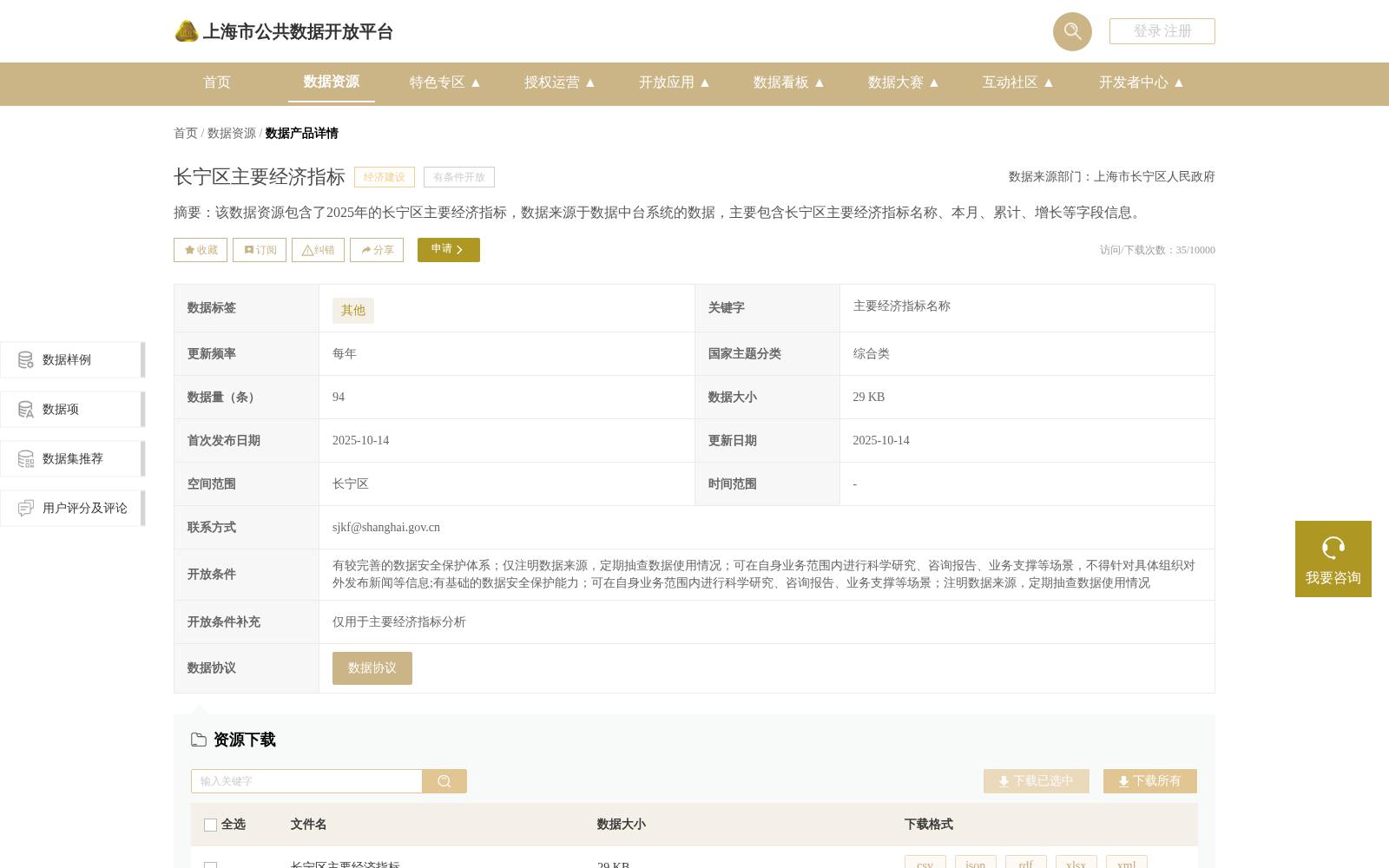
Task: Click the 纠错 error-report button
Action: (x=318, y=250)
